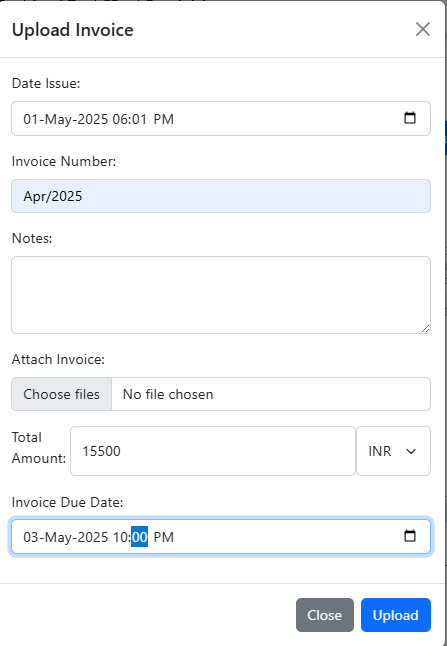Focus the Total Amount field with 15500
This screenshot has width=447, height=646.
pyautogui.click(x=213, y=451)
